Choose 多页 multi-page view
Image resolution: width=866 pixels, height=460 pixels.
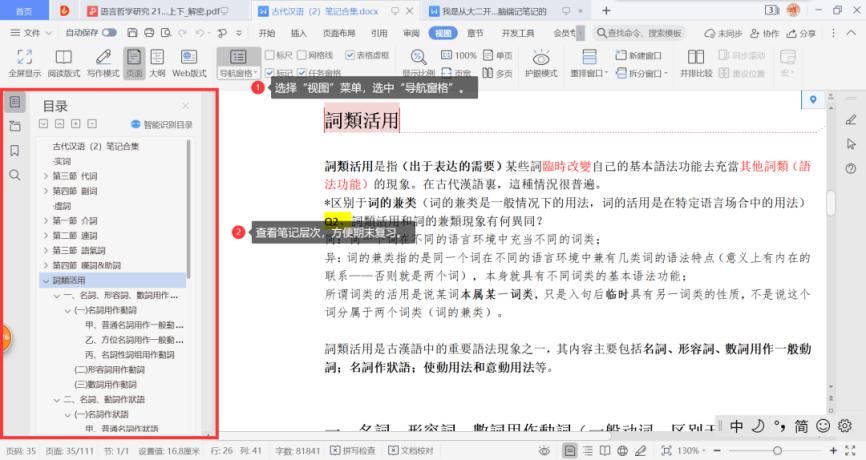pos(497,73)
